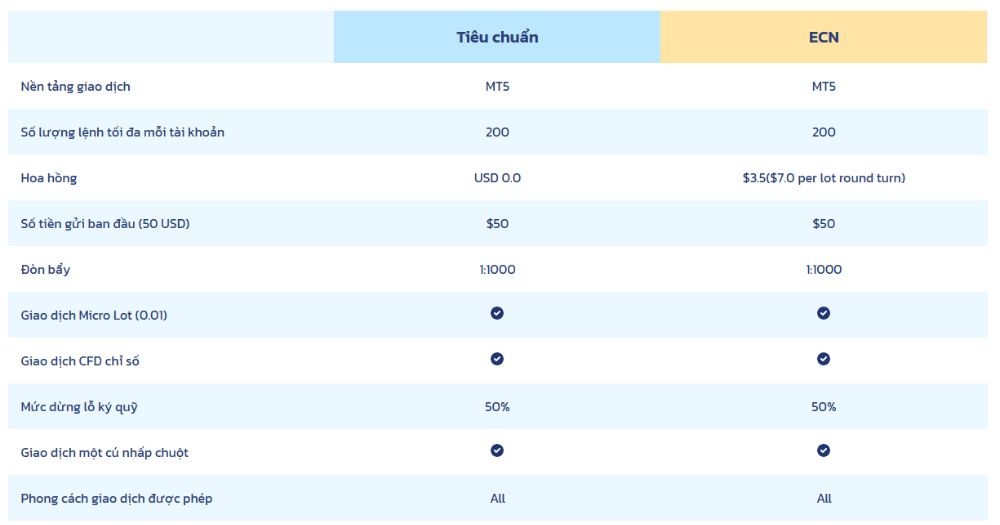1000x525 pixels.
Task: Click "Số lượng lệnh tối đa mỗi tài khoản" label
Action: (x=123, y=132)
